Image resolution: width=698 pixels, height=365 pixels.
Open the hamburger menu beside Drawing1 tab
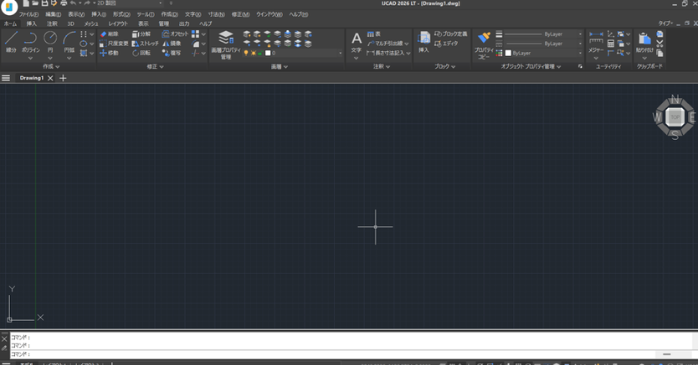[x=6, y=78]
